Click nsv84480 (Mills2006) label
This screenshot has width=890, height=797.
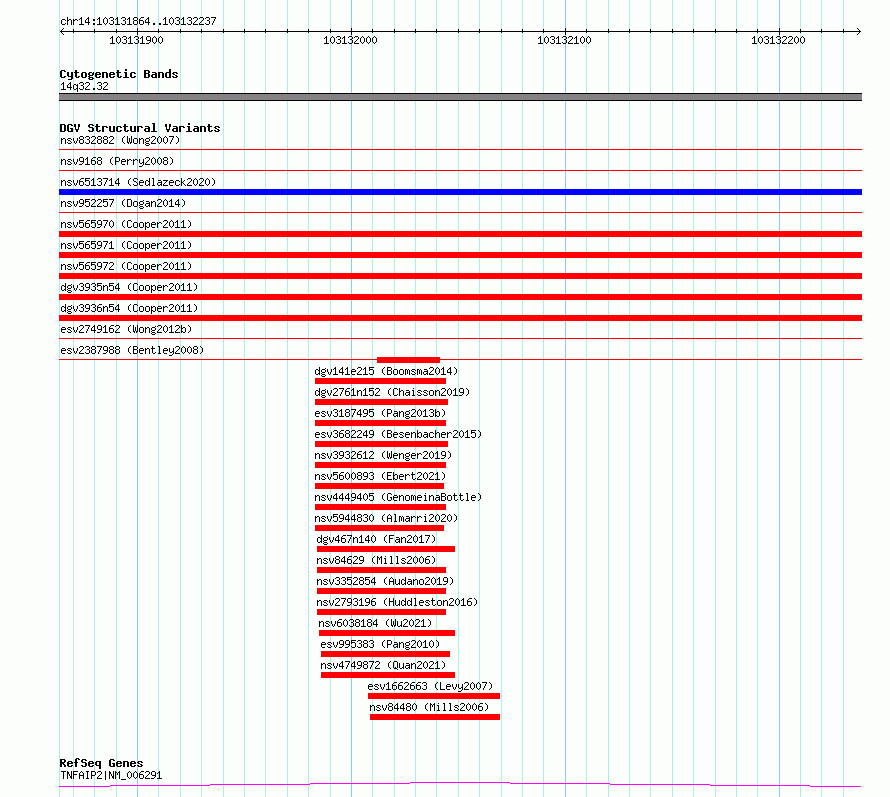429,707
